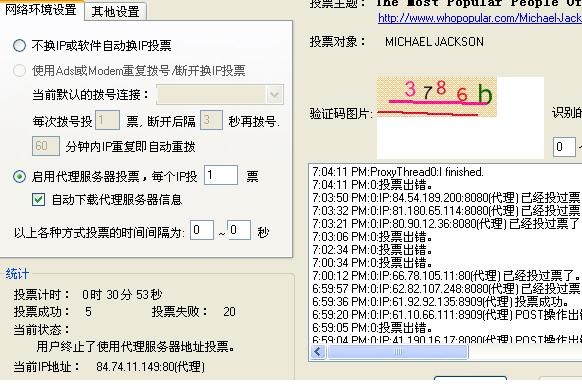Click the maximum vote interval field
Screen dimensions: 582x384
pyautogui.click(x=239, y=230)
